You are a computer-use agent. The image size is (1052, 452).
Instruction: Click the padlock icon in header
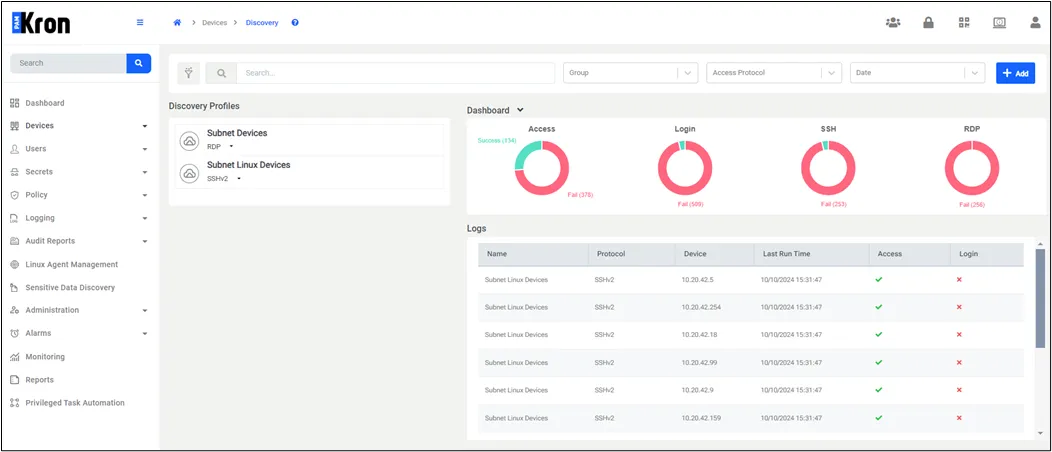click(929, 22)
